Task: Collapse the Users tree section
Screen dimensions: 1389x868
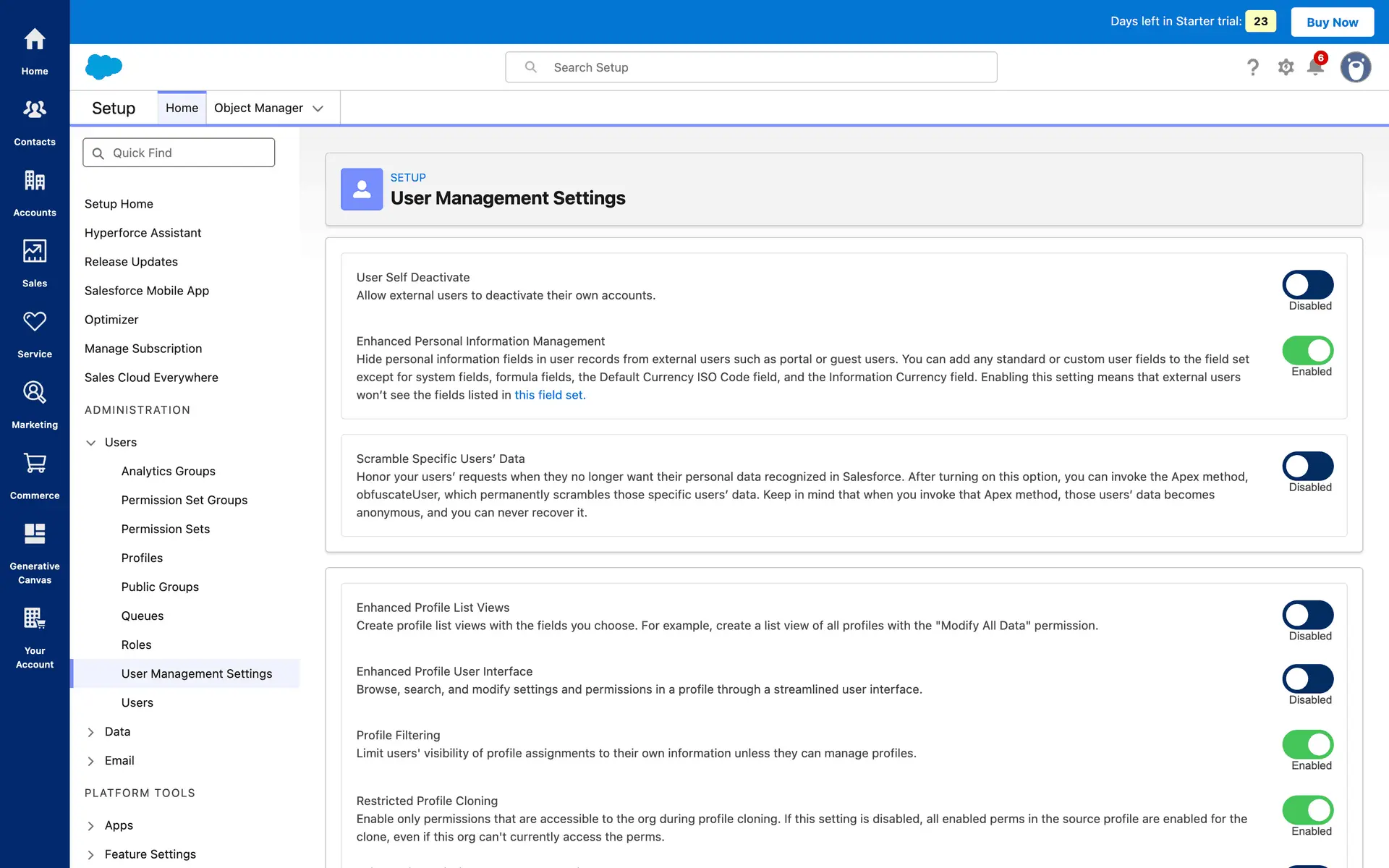Action: (x=91, y=443)
